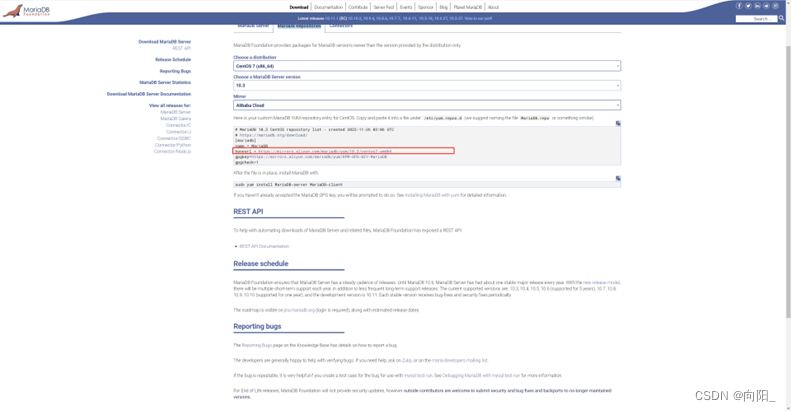Copy the repository config with the copy icon
Screen dimensions: 791x411
point(618,124)
